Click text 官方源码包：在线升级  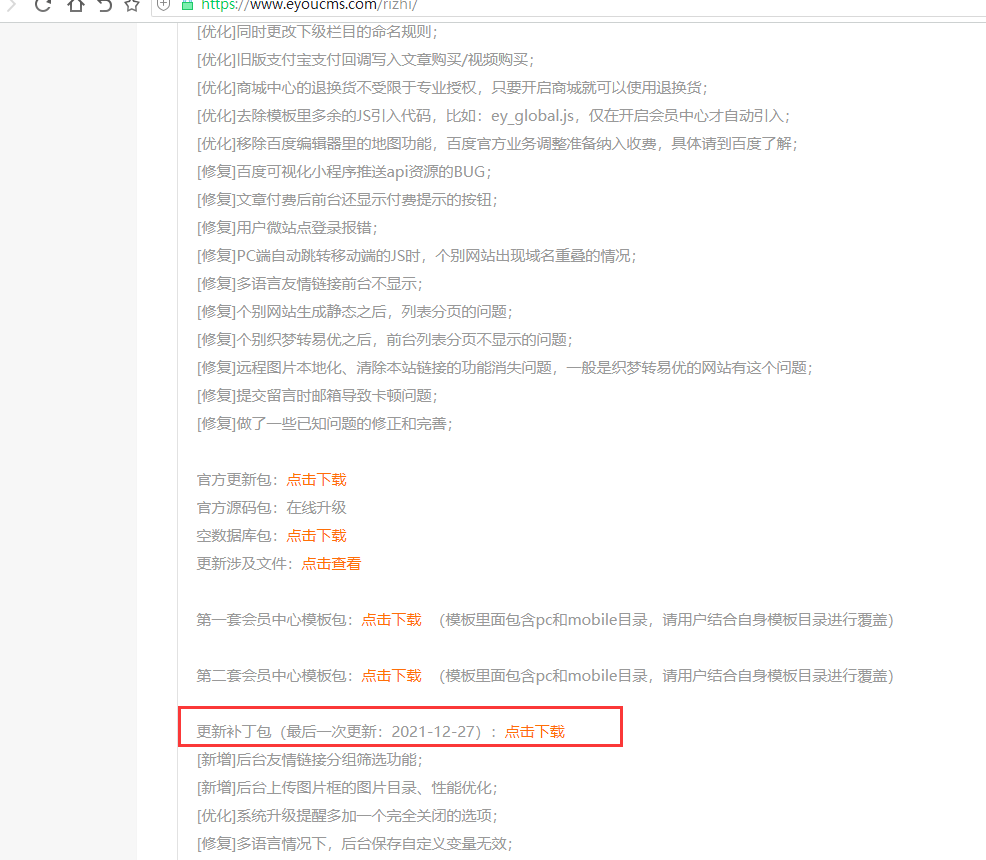(272, 508)
